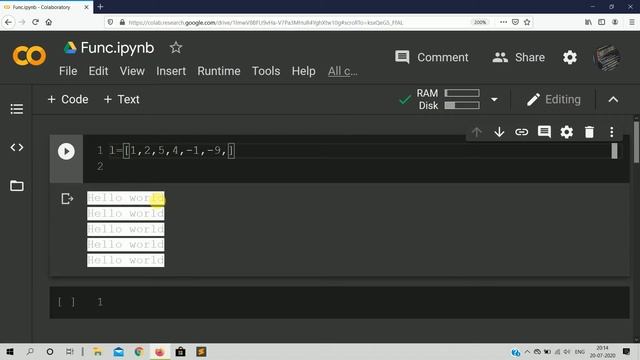Open more cell actions menu
The width and height of the screenshot is (640, 360).
click(x=611, y=132)
